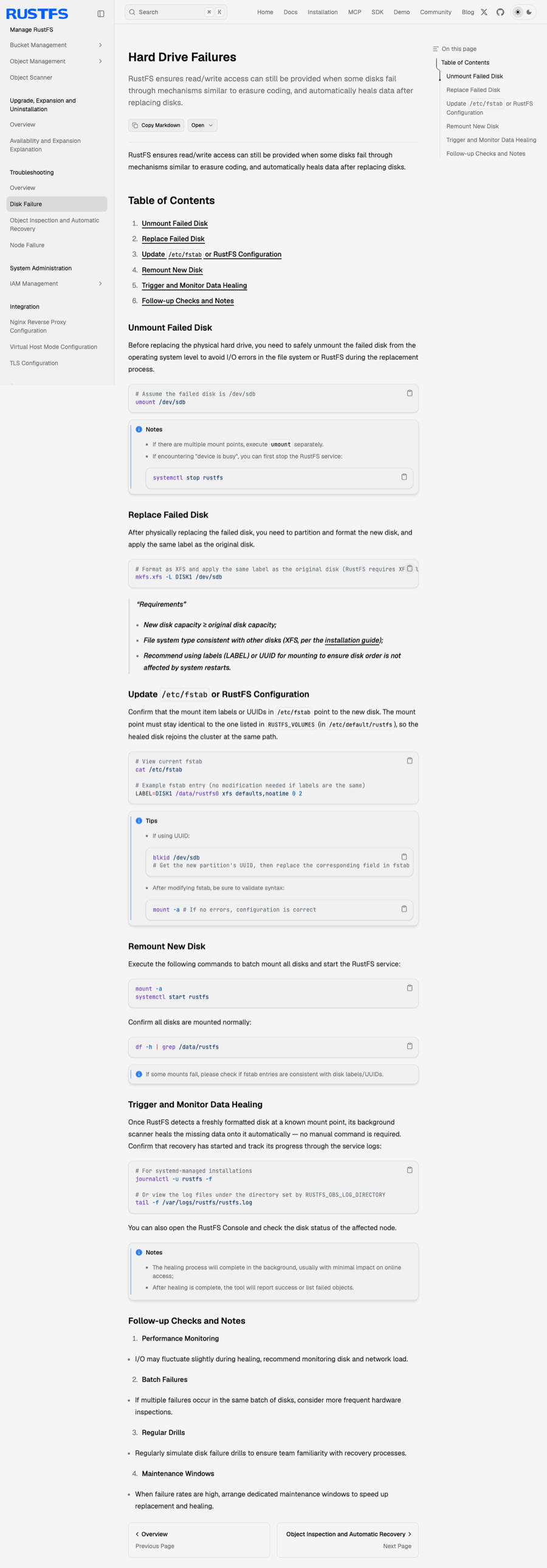Copy the journalctl log commands code block
The width and height of the screenshot is (547, 1568).
(410, 1170)
